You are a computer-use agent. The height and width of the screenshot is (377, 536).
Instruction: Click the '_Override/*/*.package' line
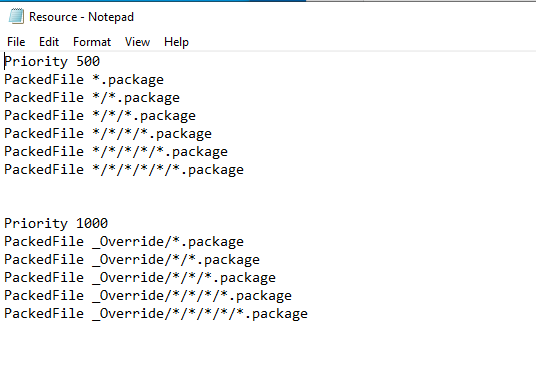click(132, 260)
